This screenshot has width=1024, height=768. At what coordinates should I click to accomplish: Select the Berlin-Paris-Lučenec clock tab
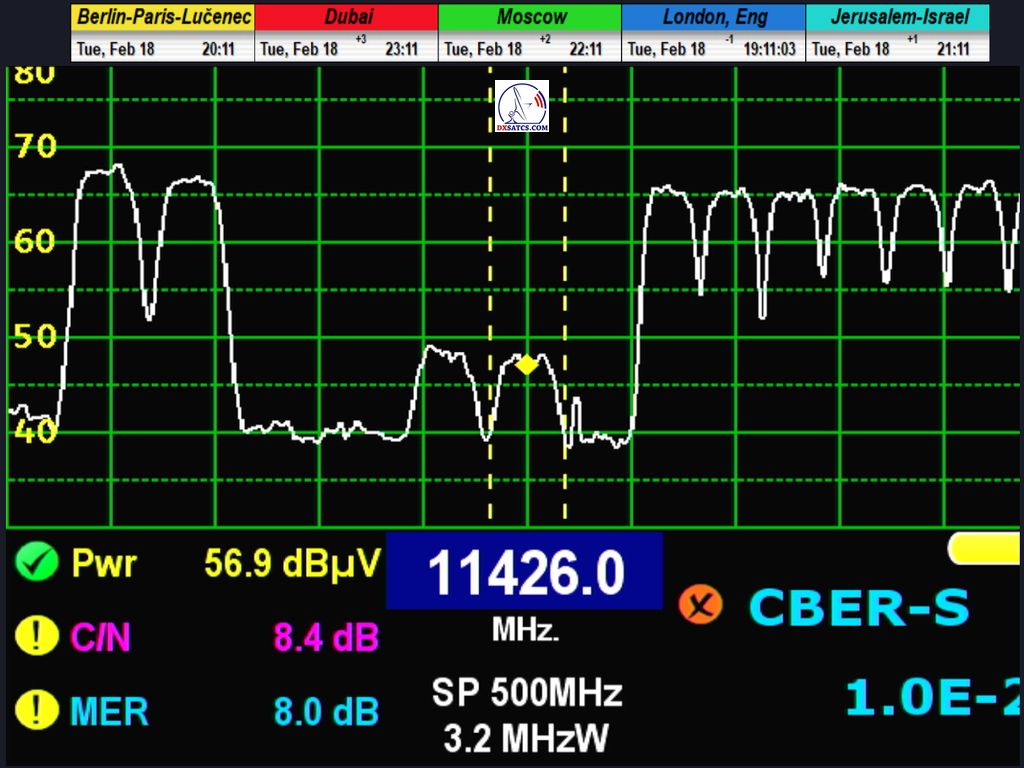click(163, 17)
